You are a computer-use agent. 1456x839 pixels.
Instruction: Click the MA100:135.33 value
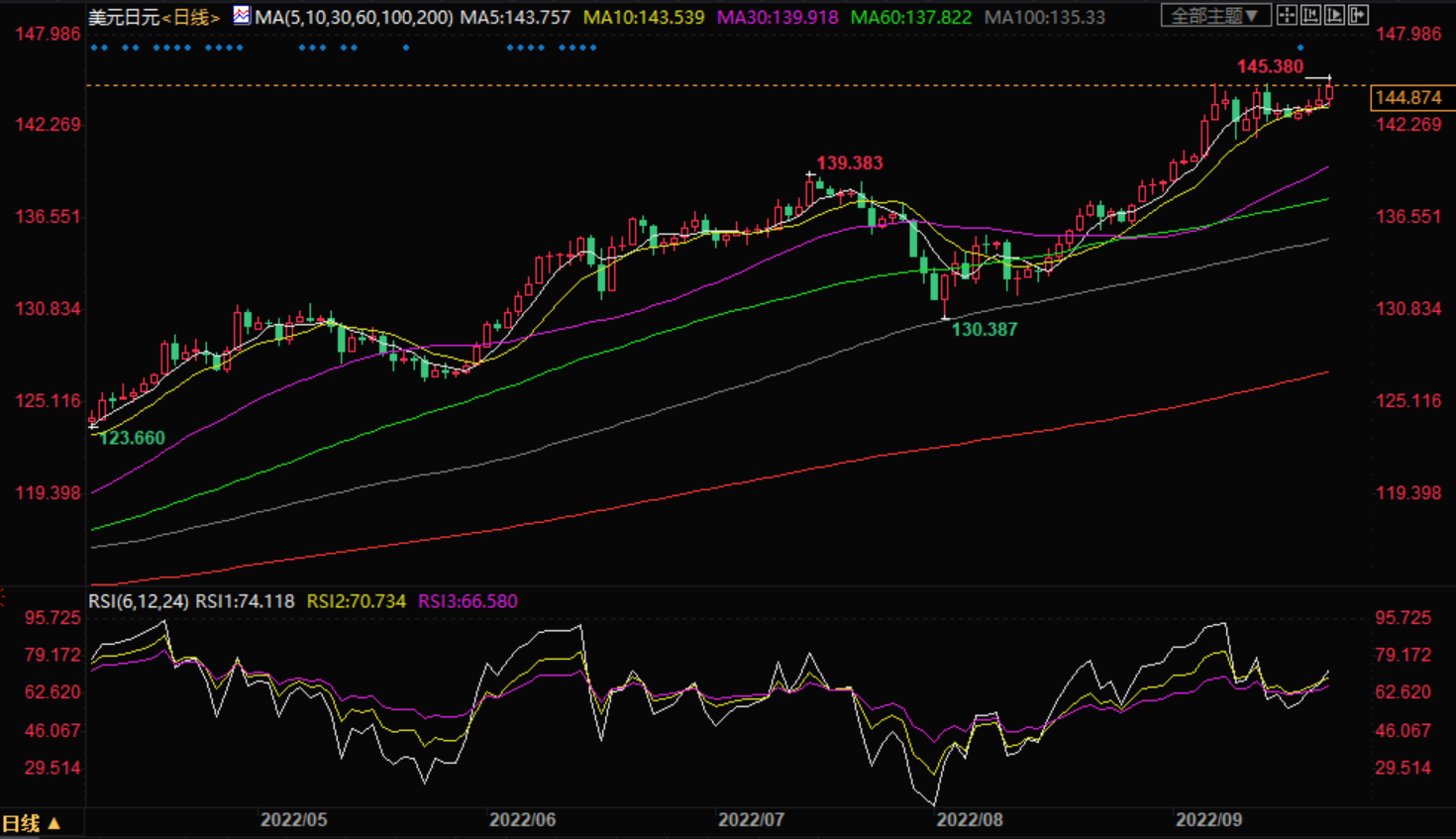coord(1045,17)
